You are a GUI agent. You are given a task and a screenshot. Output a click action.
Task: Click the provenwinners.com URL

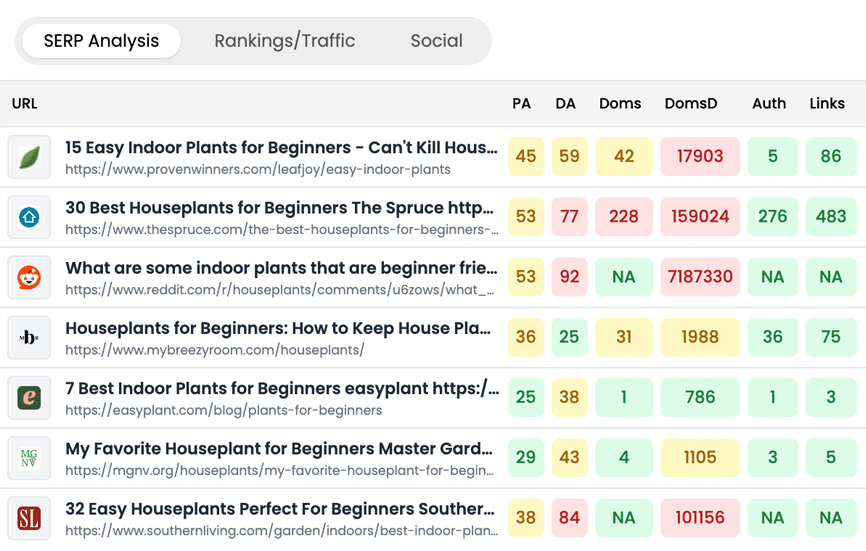click(258, 169)
